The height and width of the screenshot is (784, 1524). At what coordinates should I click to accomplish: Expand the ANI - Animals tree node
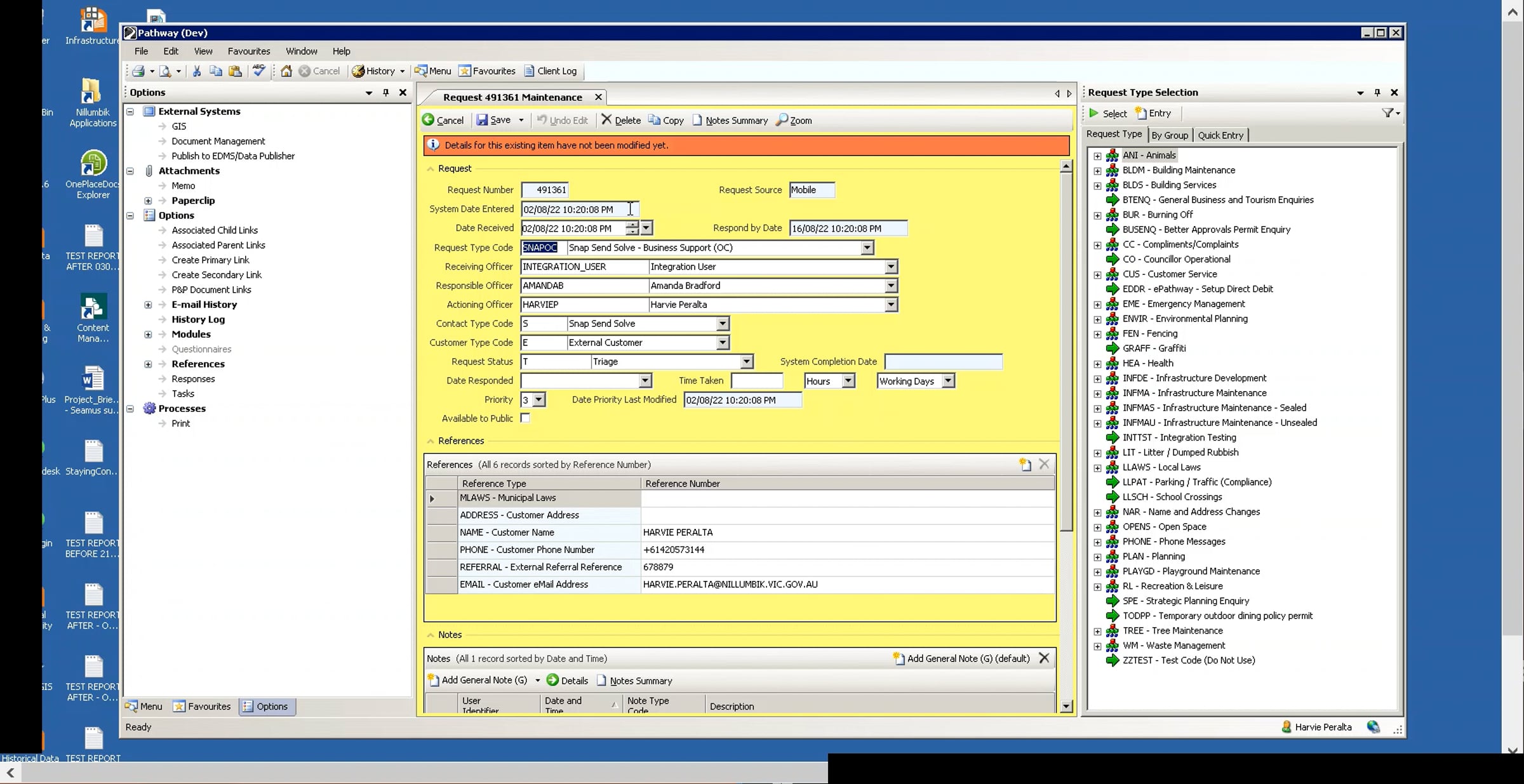point(1097,156)
